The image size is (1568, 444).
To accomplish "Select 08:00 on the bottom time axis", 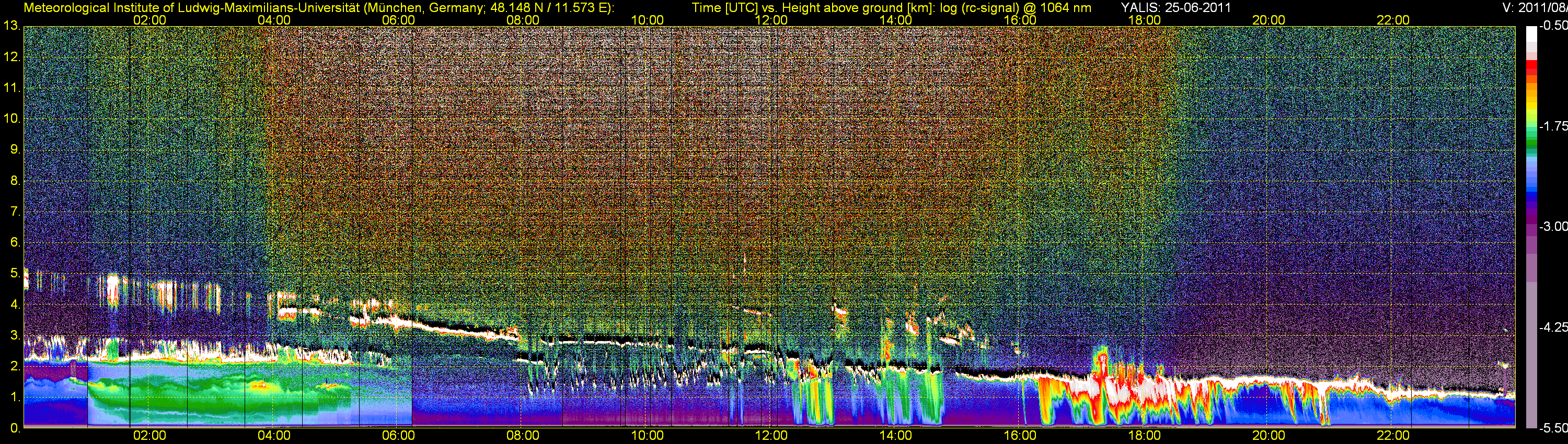I will [x=523, y=436].
